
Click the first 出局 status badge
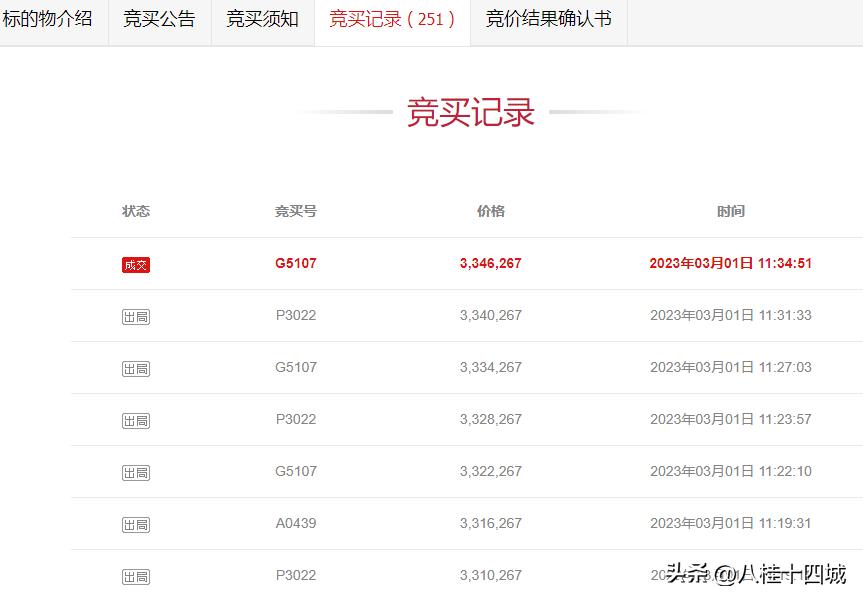(x=135, y=315)
